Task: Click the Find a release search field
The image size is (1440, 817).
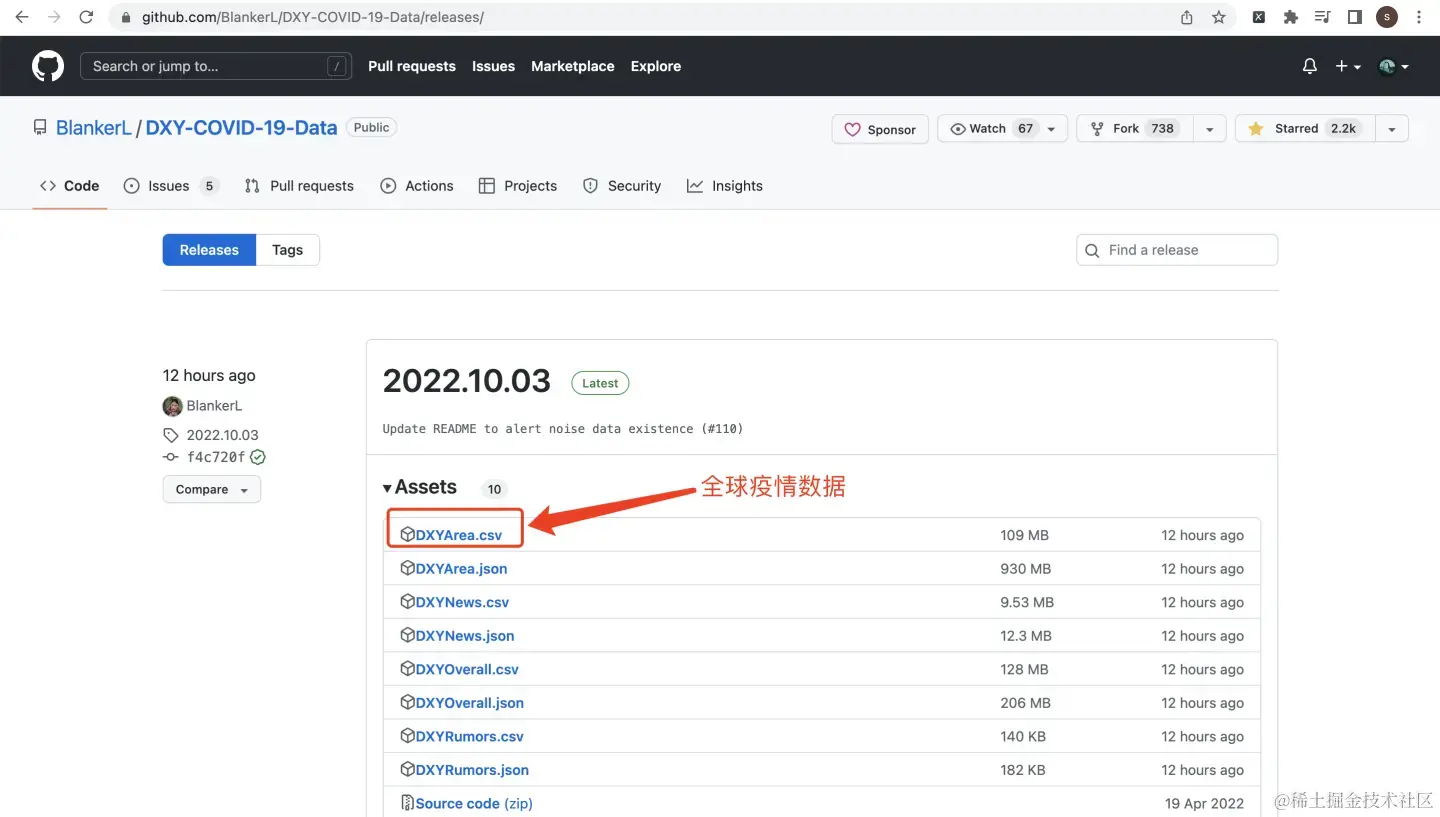Action: (x=1176, y=249)
